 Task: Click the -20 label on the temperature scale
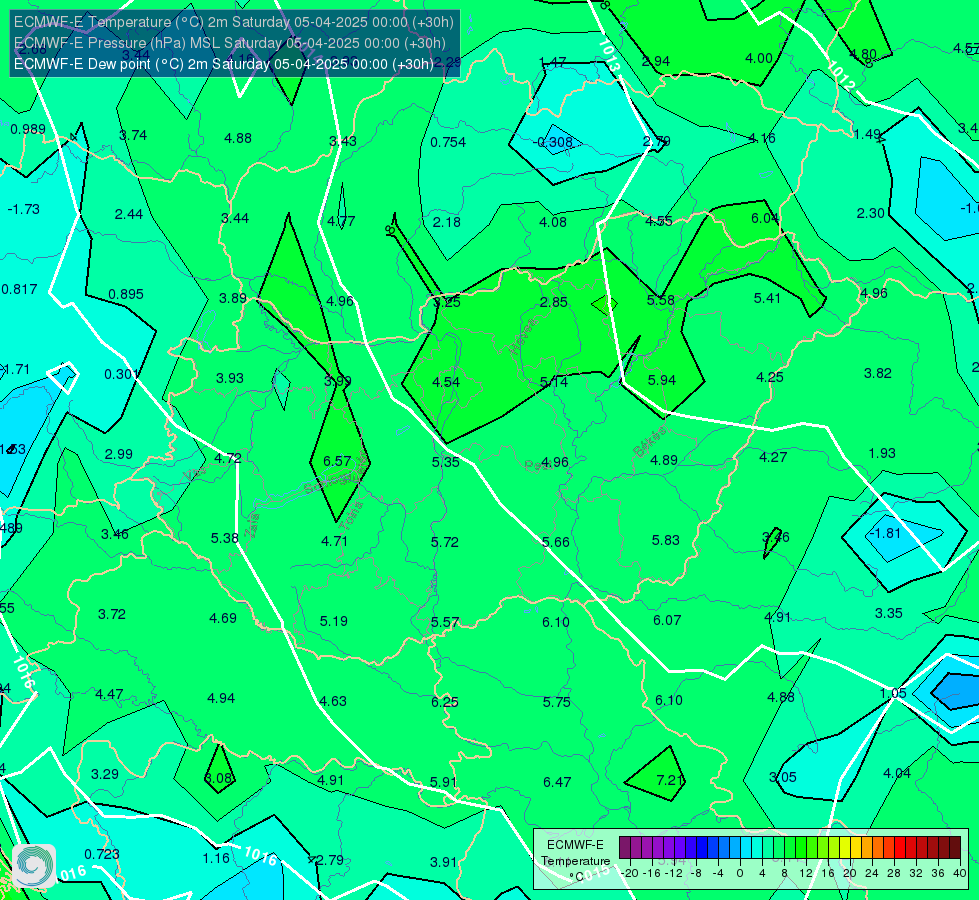[629, 873]
